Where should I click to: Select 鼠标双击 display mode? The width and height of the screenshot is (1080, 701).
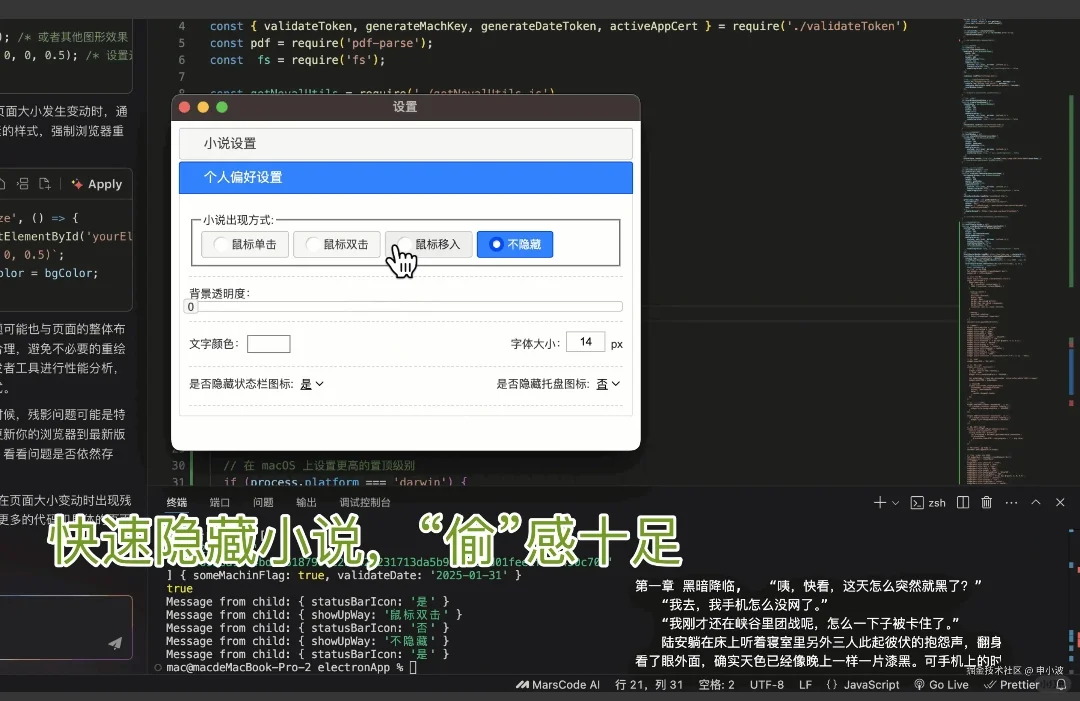pos(337,244)
